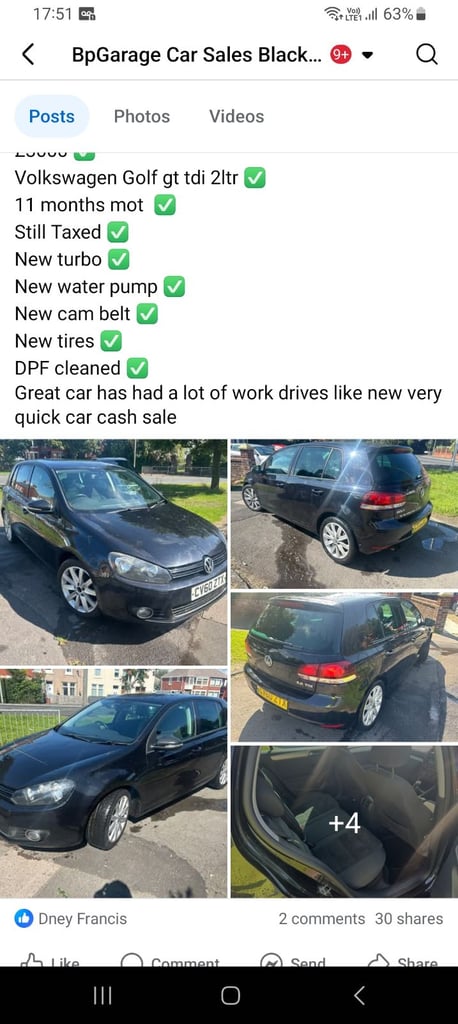
Task: Open the 9+ notifications badge
Action: coord(341,55)
